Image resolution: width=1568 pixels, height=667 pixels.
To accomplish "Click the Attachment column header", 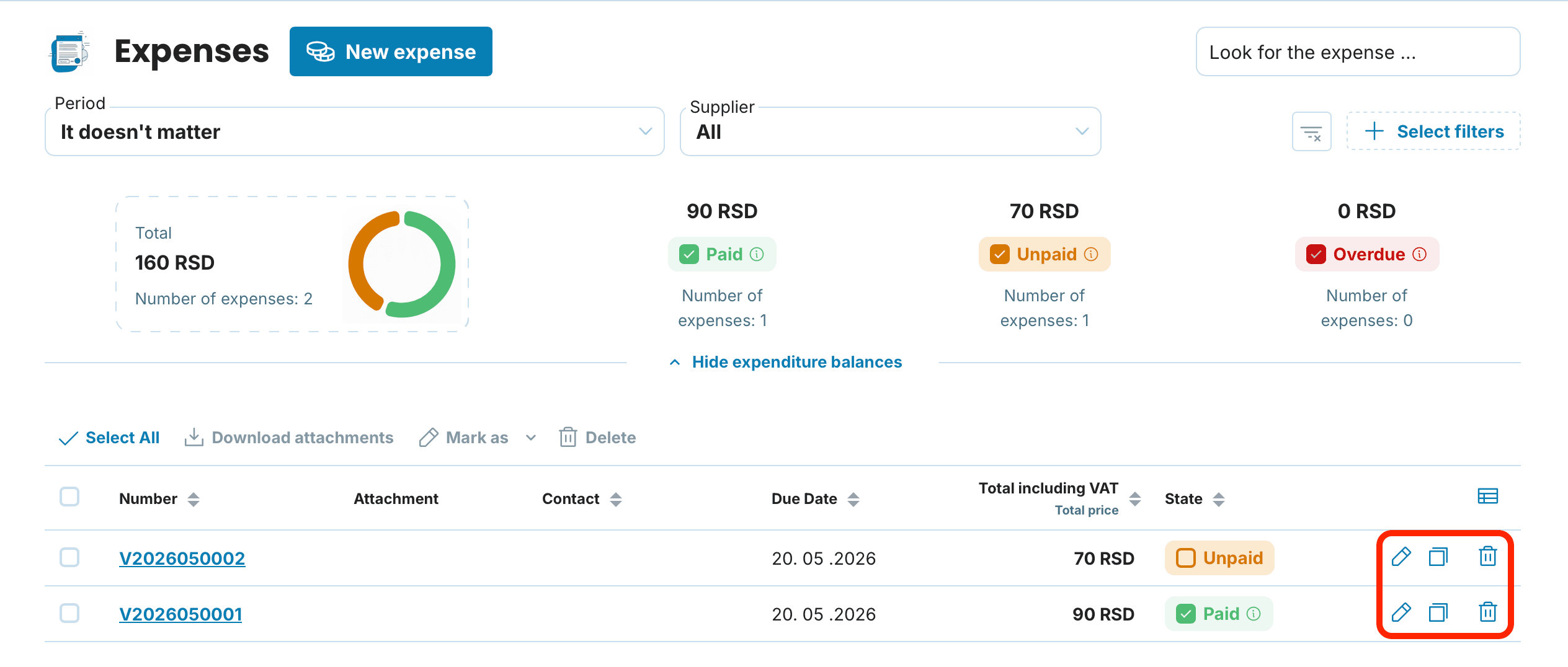I will (x=396, y=499).
